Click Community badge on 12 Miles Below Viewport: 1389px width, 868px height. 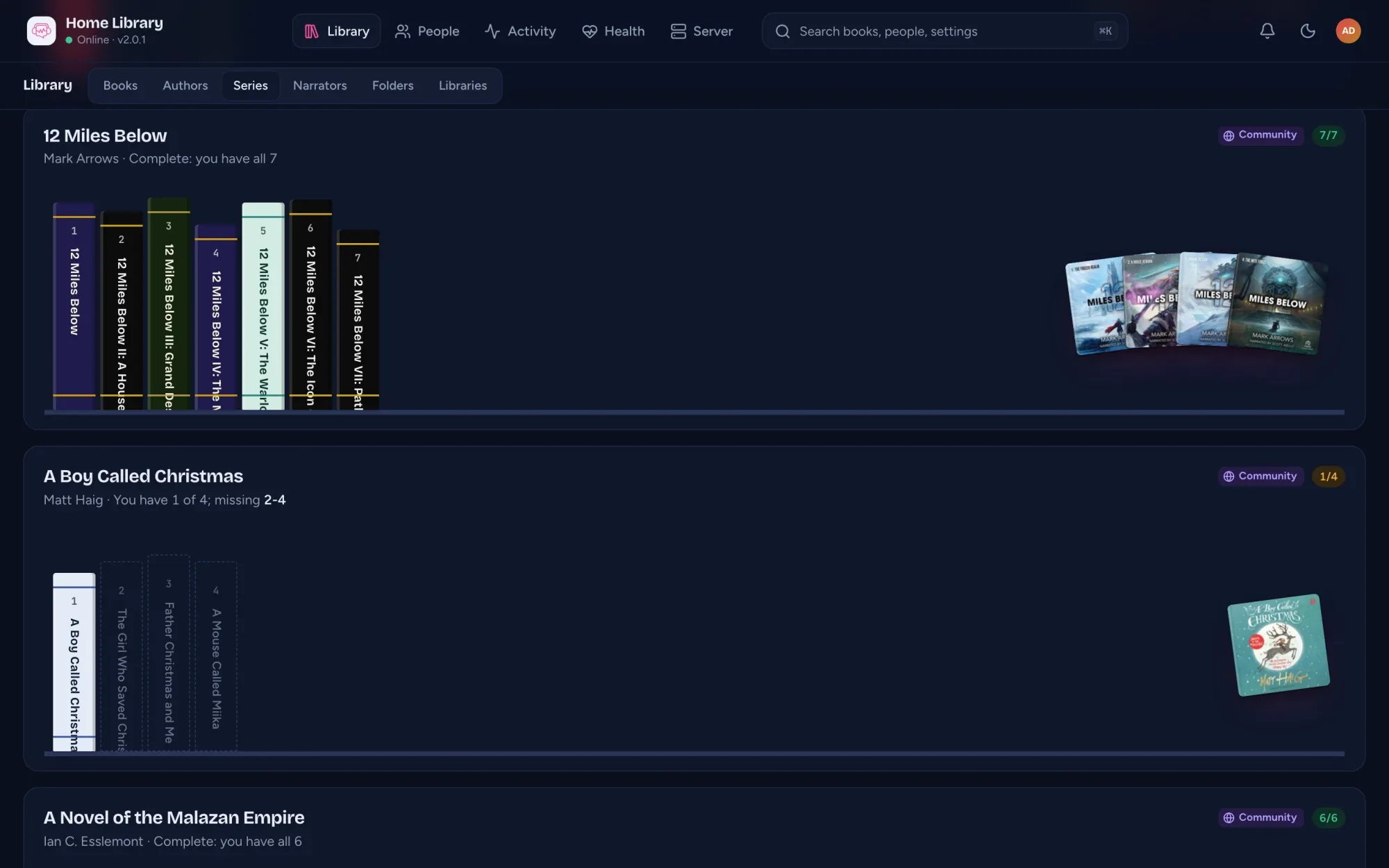pyautogui.click(x=1260, y=135)
